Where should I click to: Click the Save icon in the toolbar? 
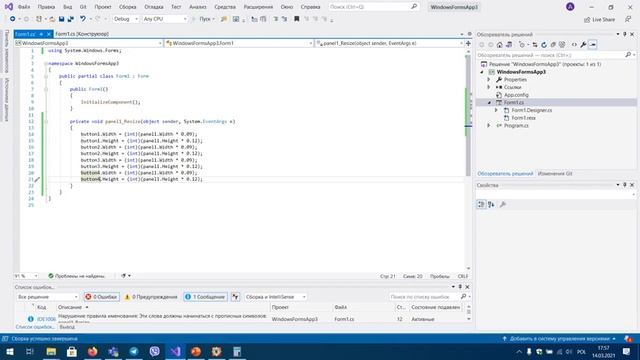click(61, 19)
